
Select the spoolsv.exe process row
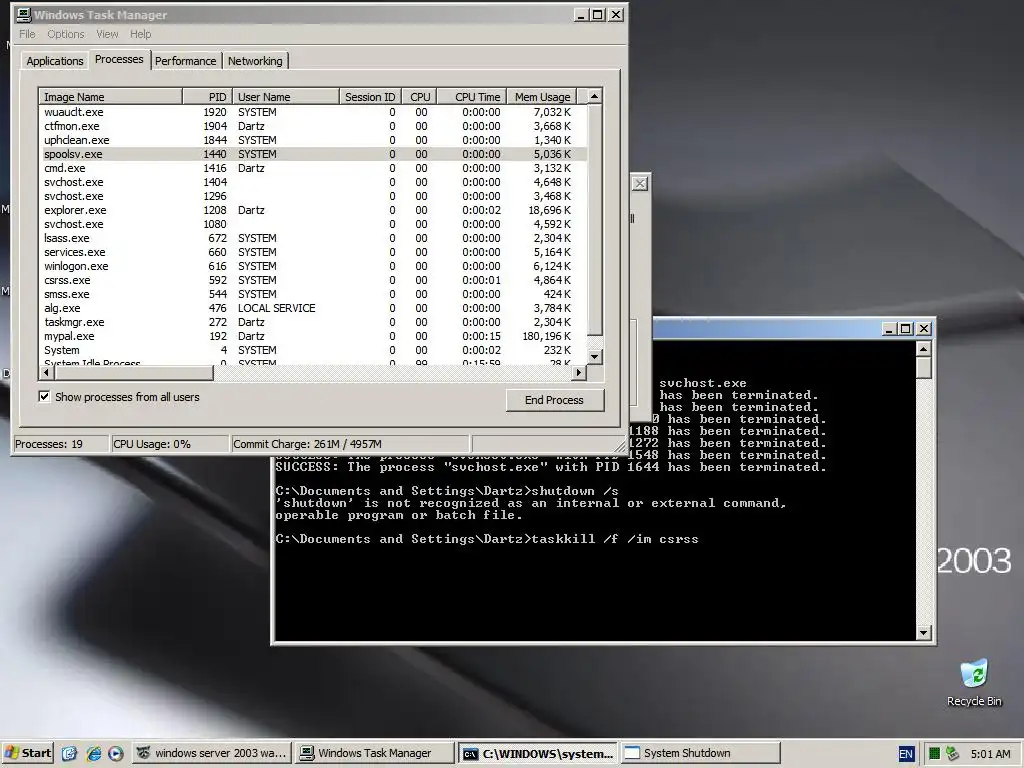pos(313,154)
